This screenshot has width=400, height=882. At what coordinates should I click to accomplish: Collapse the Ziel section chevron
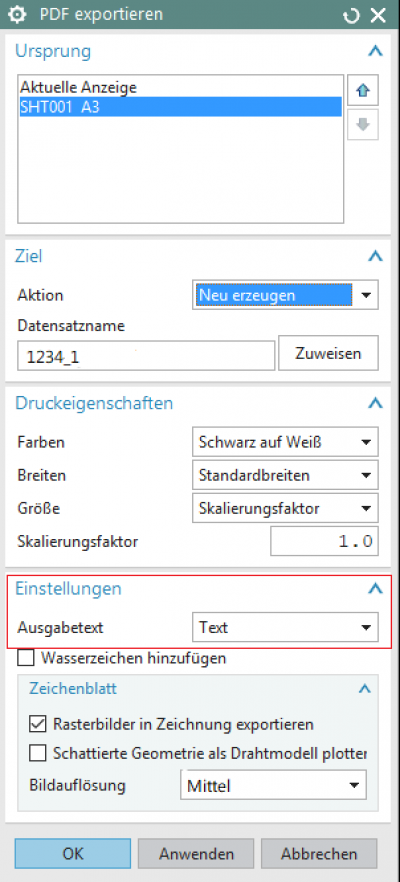click(x=375, y=256)
